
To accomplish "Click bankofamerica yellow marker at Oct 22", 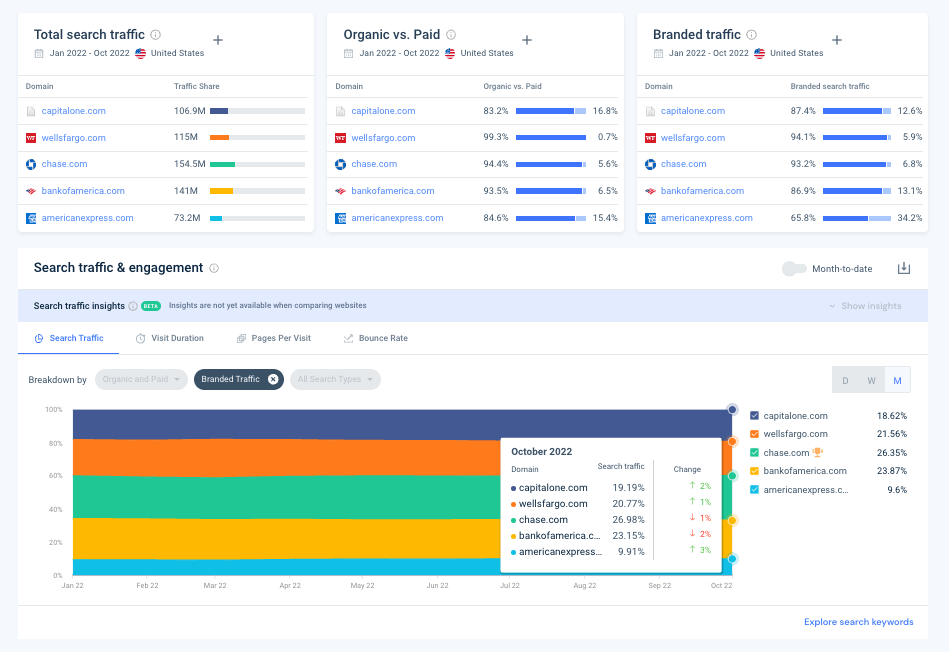I will [732, 521].
